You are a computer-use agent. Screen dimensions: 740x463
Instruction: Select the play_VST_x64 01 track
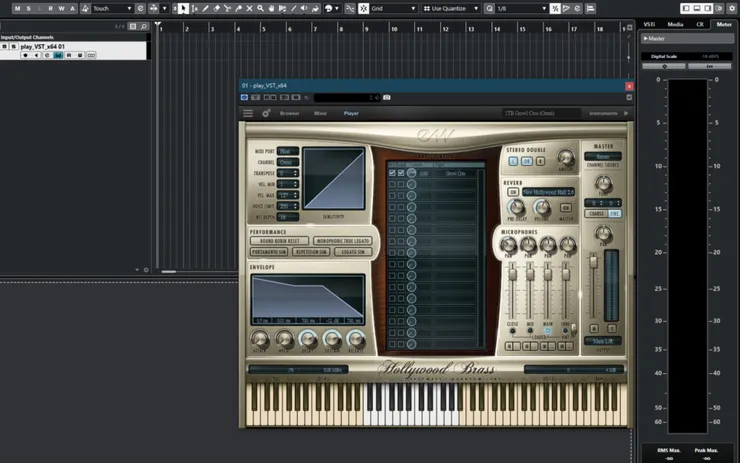coord(45,46)
